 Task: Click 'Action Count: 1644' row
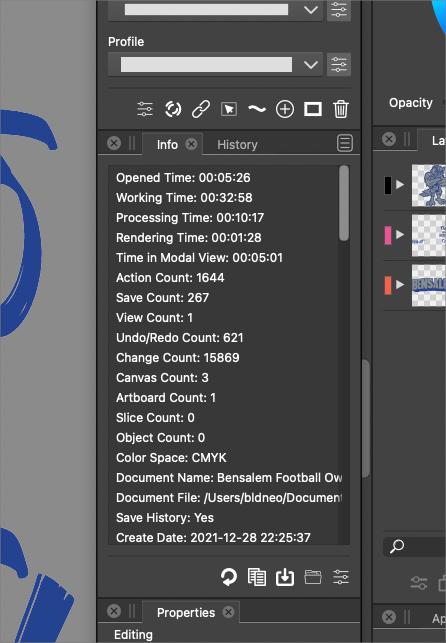tap(170, 278)
